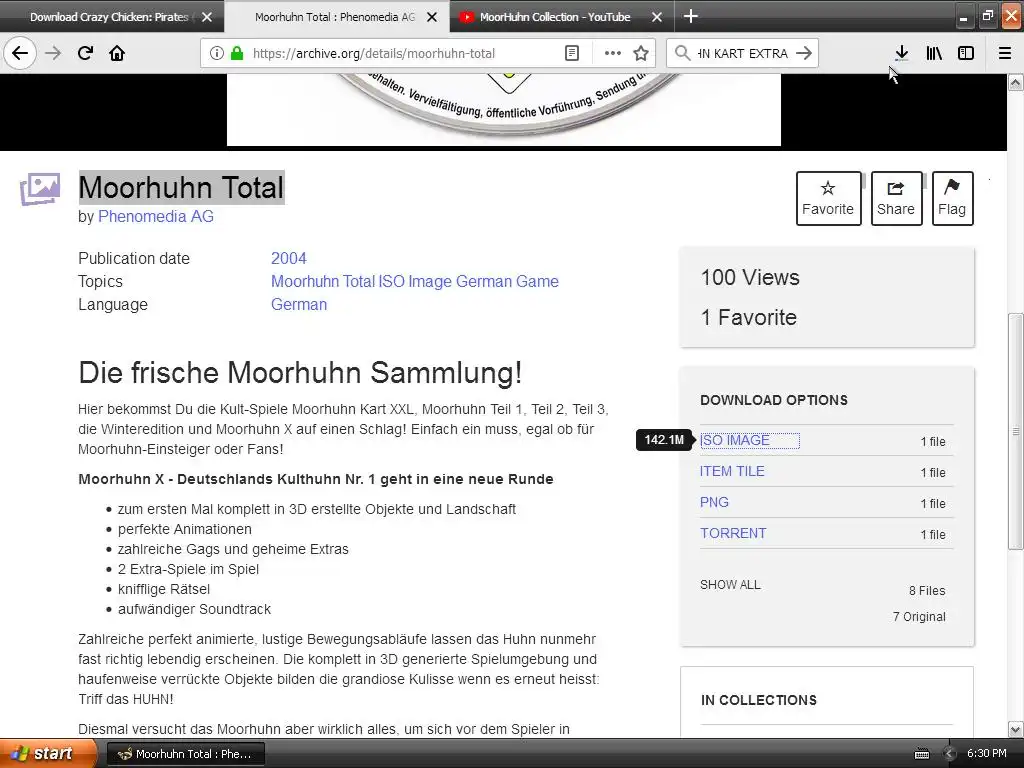Click the 1 Favorite text
The height and width of the screenshot is (768, 1024).
[748, 317]
